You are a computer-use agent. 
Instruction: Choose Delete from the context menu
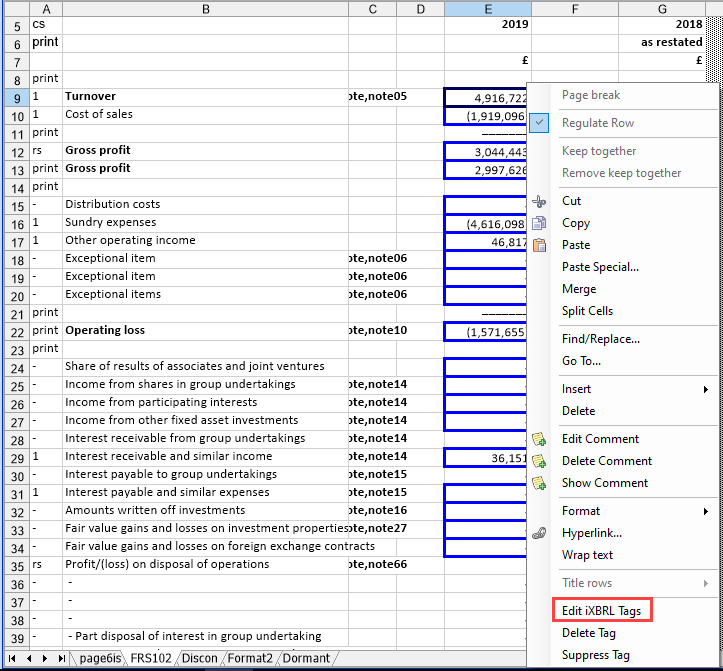(579, 411)
